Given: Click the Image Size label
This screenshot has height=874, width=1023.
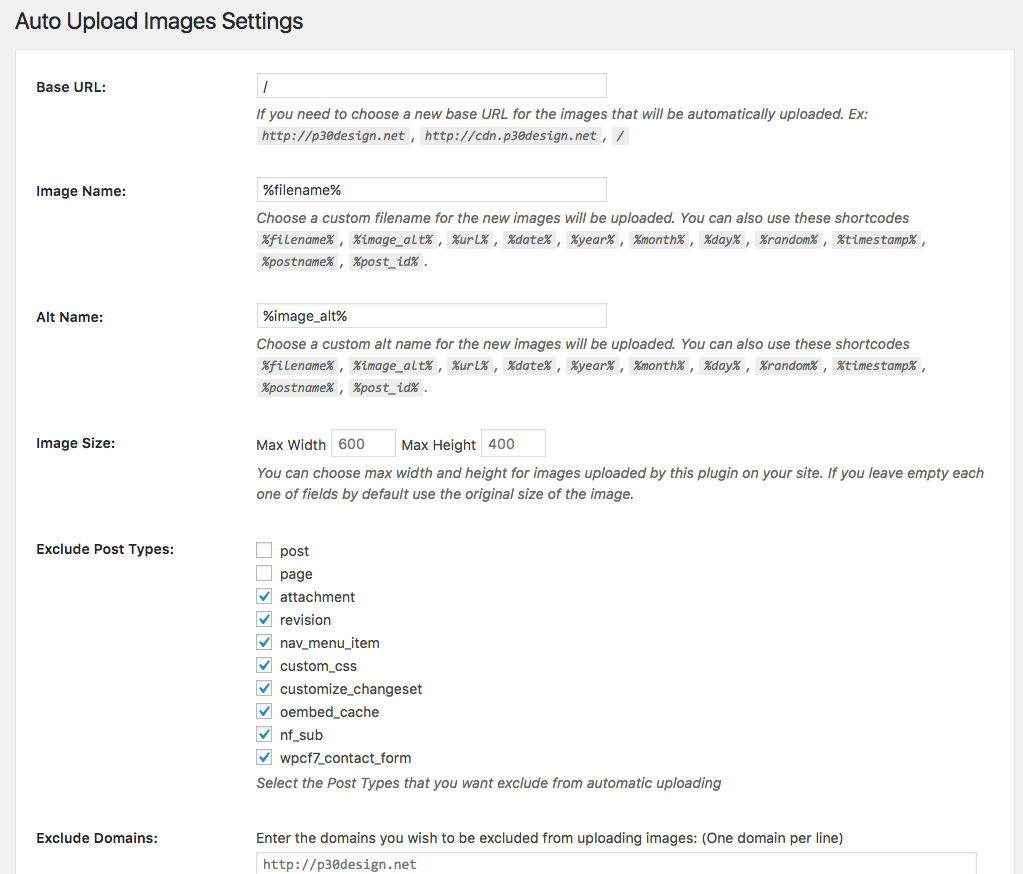Looking at the screenshot, I should coord(76,443).
